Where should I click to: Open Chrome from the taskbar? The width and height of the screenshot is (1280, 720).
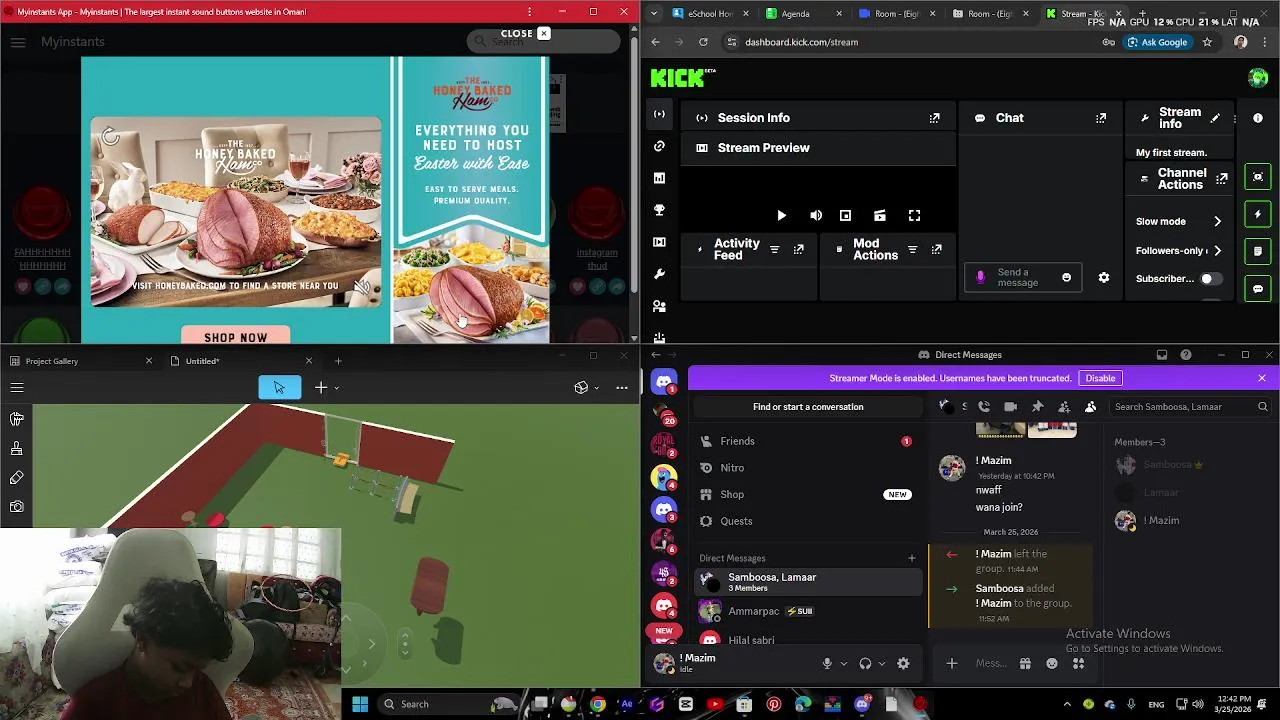pyautogui.click(x=597, y=704)
